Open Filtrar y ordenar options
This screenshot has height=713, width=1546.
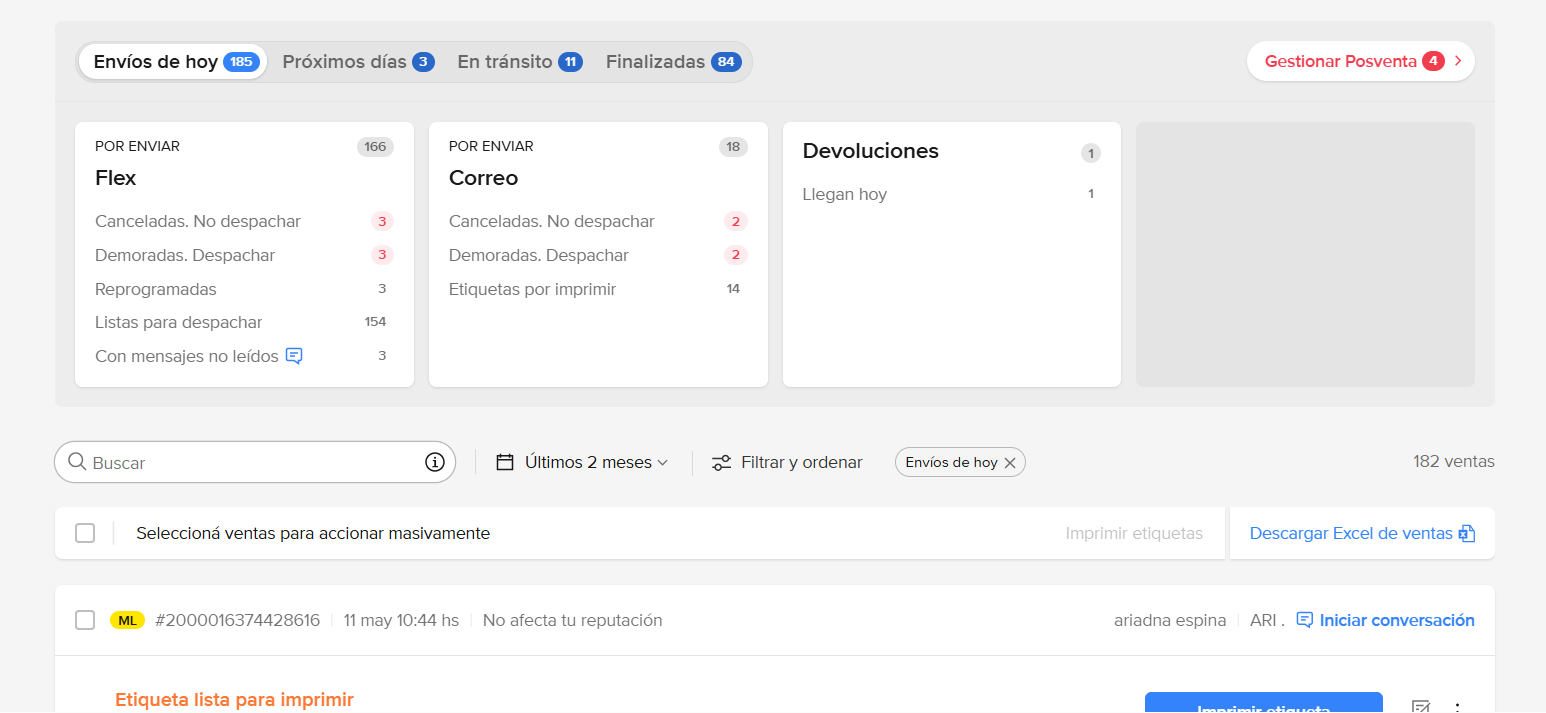point(787,462)
